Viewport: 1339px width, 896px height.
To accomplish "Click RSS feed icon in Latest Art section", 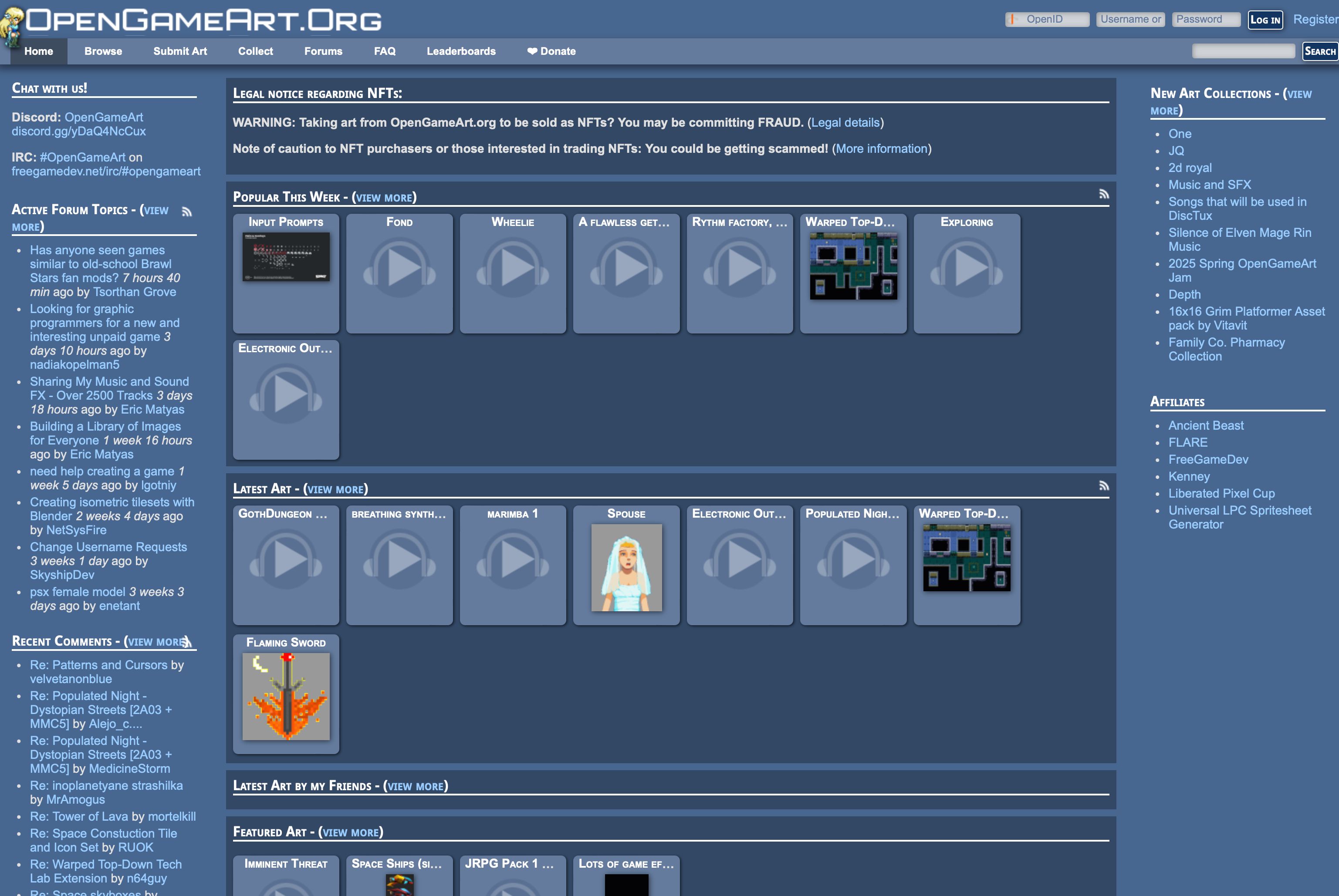I will (x=1103, y=486).
